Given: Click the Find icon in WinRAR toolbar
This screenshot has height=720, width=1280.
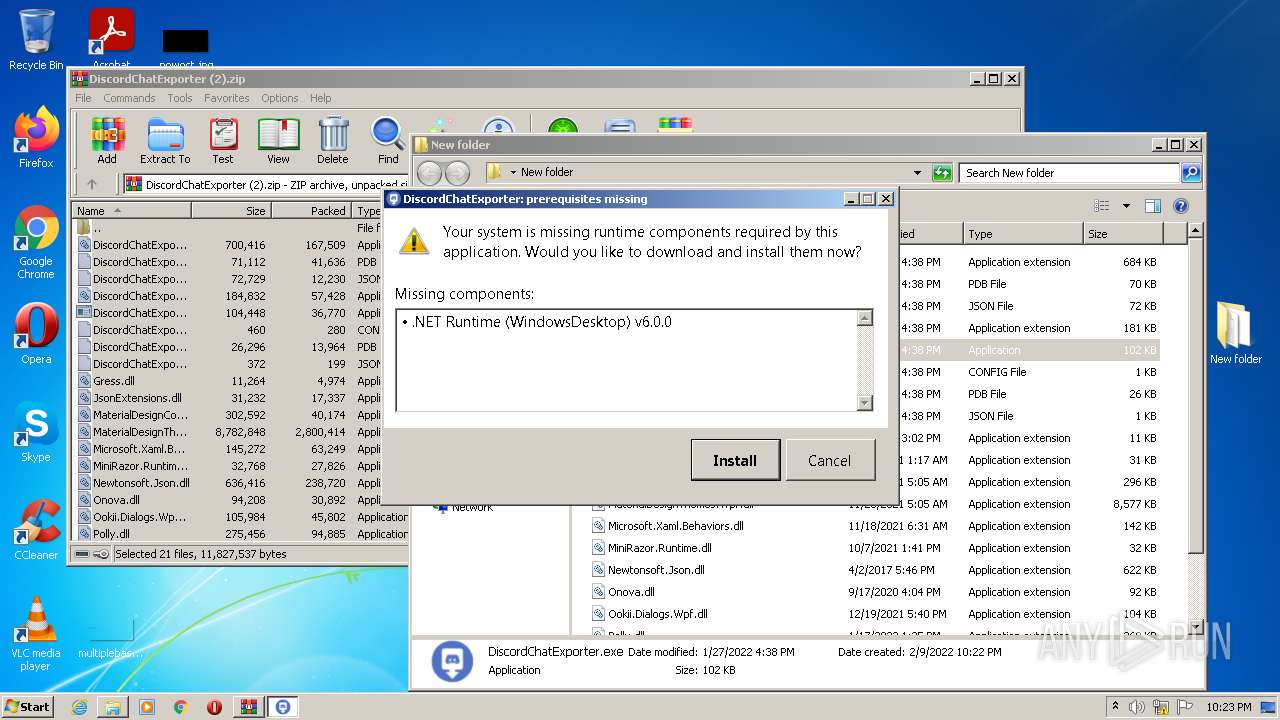Looking at the screenshot, I should point(388,140).
